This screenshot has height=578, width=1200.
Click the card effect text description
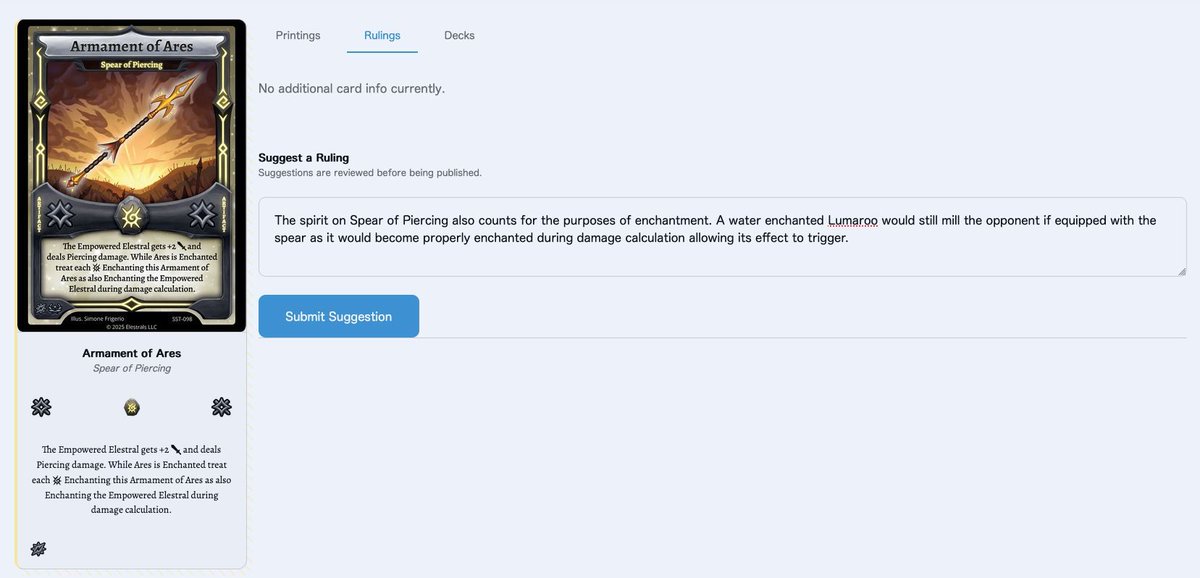pyautogui.click(x=132, y=480)
